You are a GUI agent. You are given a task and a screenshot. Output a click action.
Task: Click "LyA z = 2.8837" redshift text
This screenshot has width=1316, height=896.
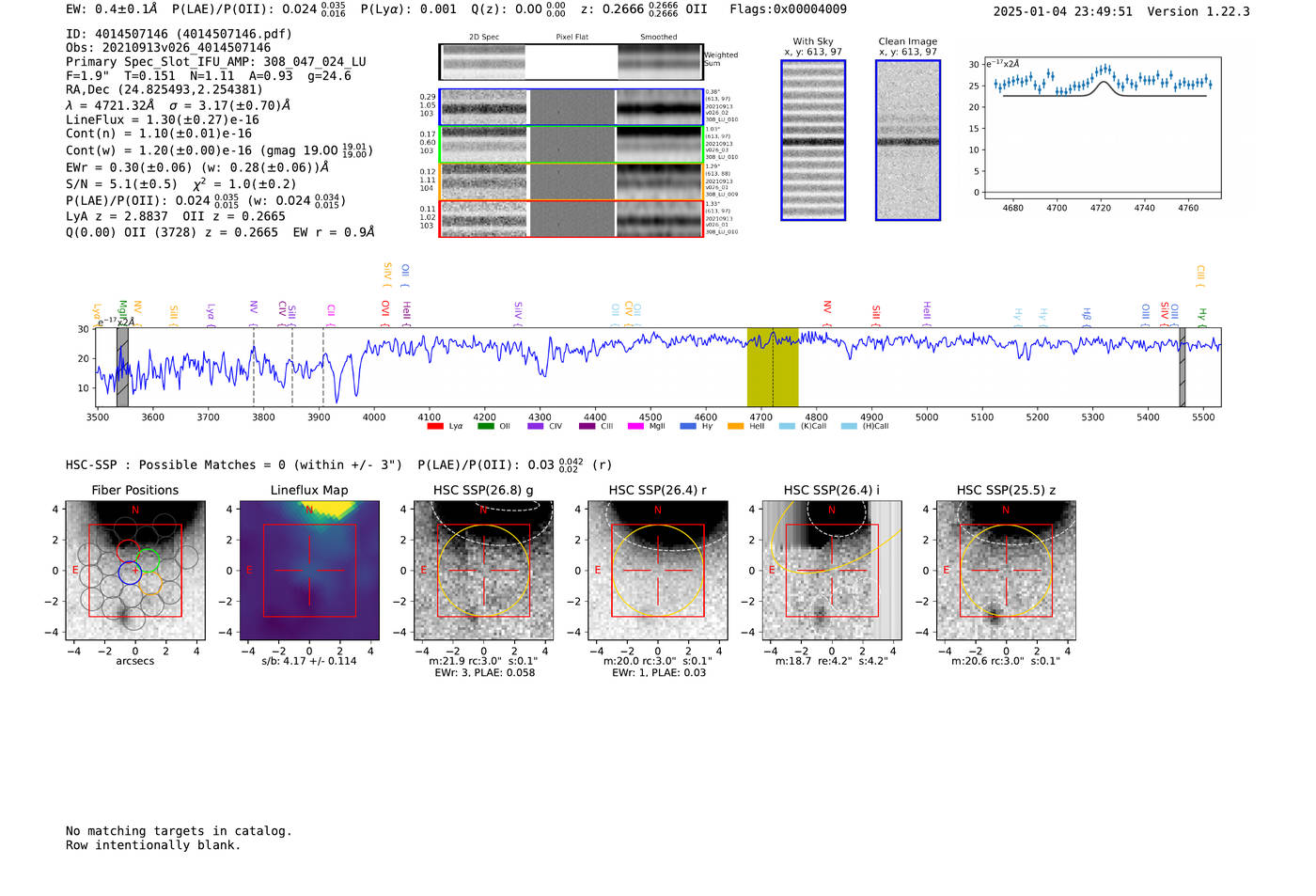[x=117, y=216]
